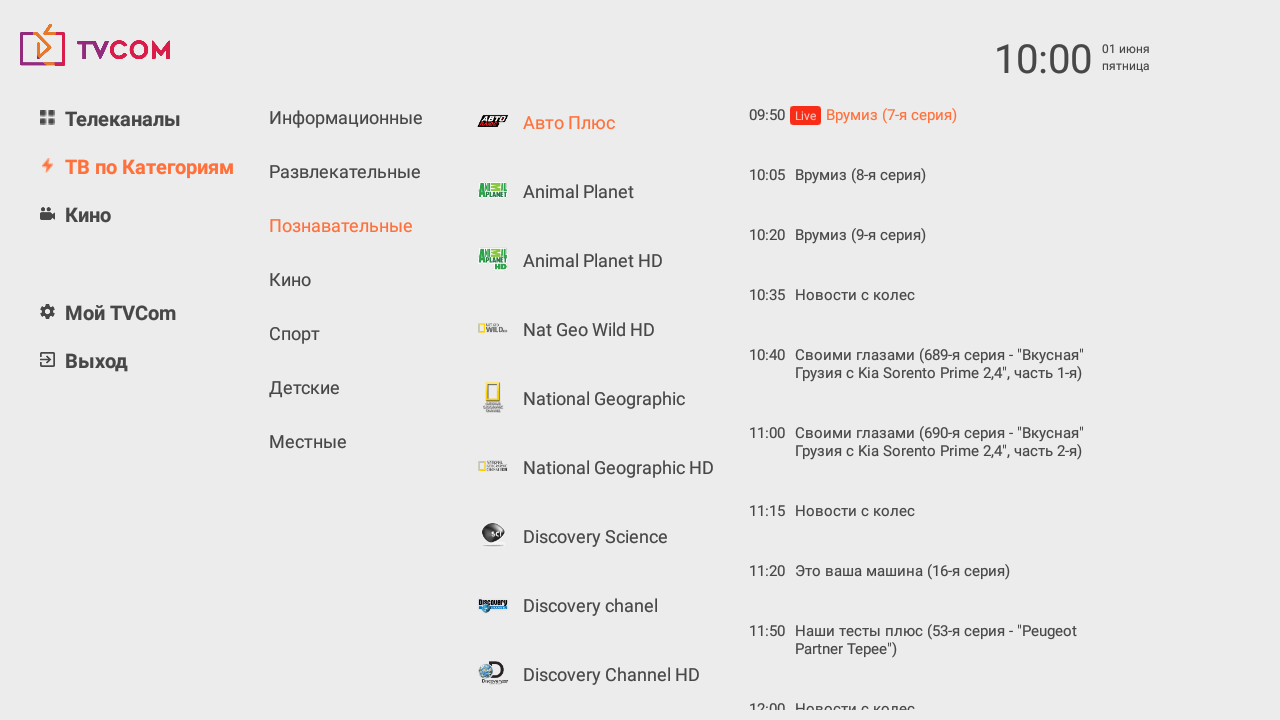
Task: Select the Кино category in category list
Action: click(x=290, y=280)
